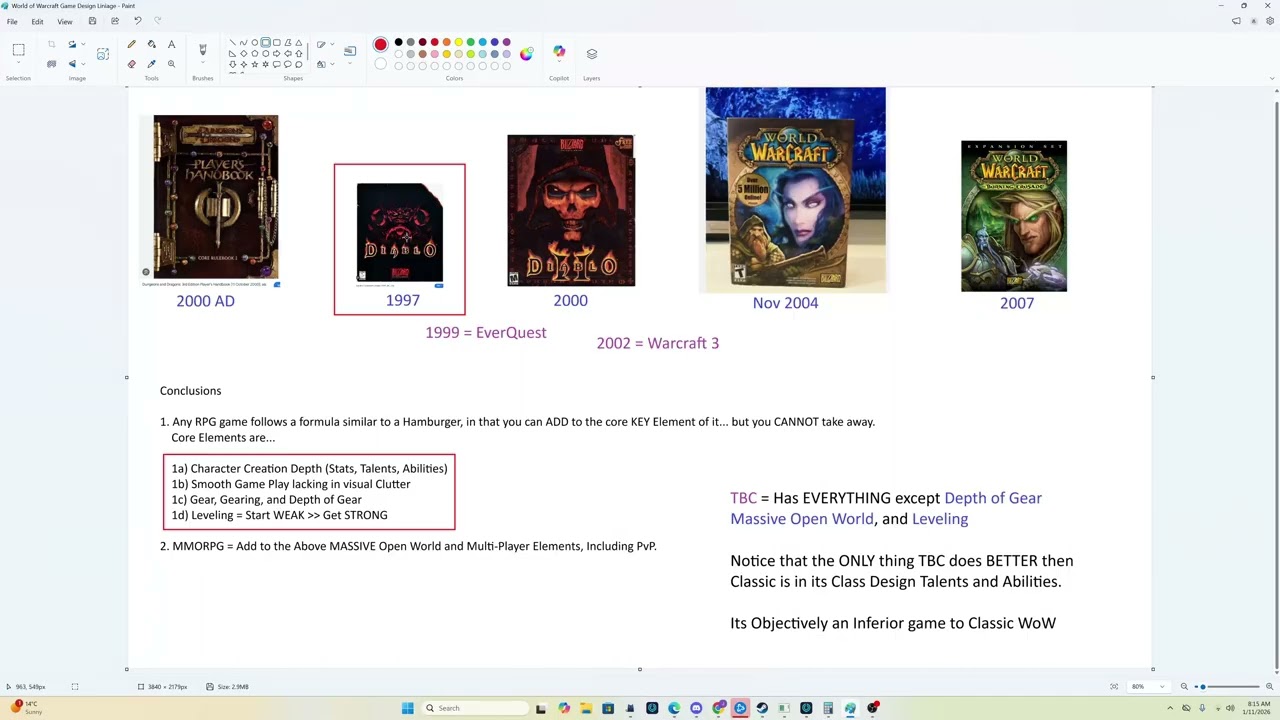Viewport: 1280px width, 720px height.
Task: Open the Brushes dropdown arrow
Action: [202, 63]
